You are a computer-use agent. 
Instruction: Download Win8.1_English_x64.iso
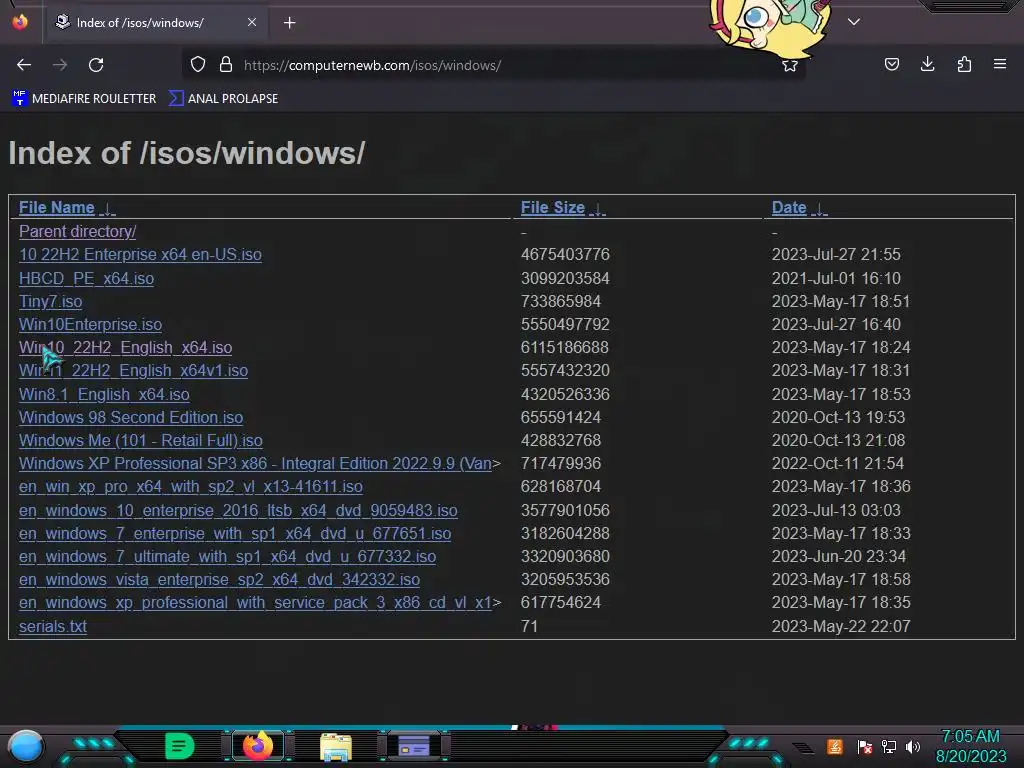104,394
